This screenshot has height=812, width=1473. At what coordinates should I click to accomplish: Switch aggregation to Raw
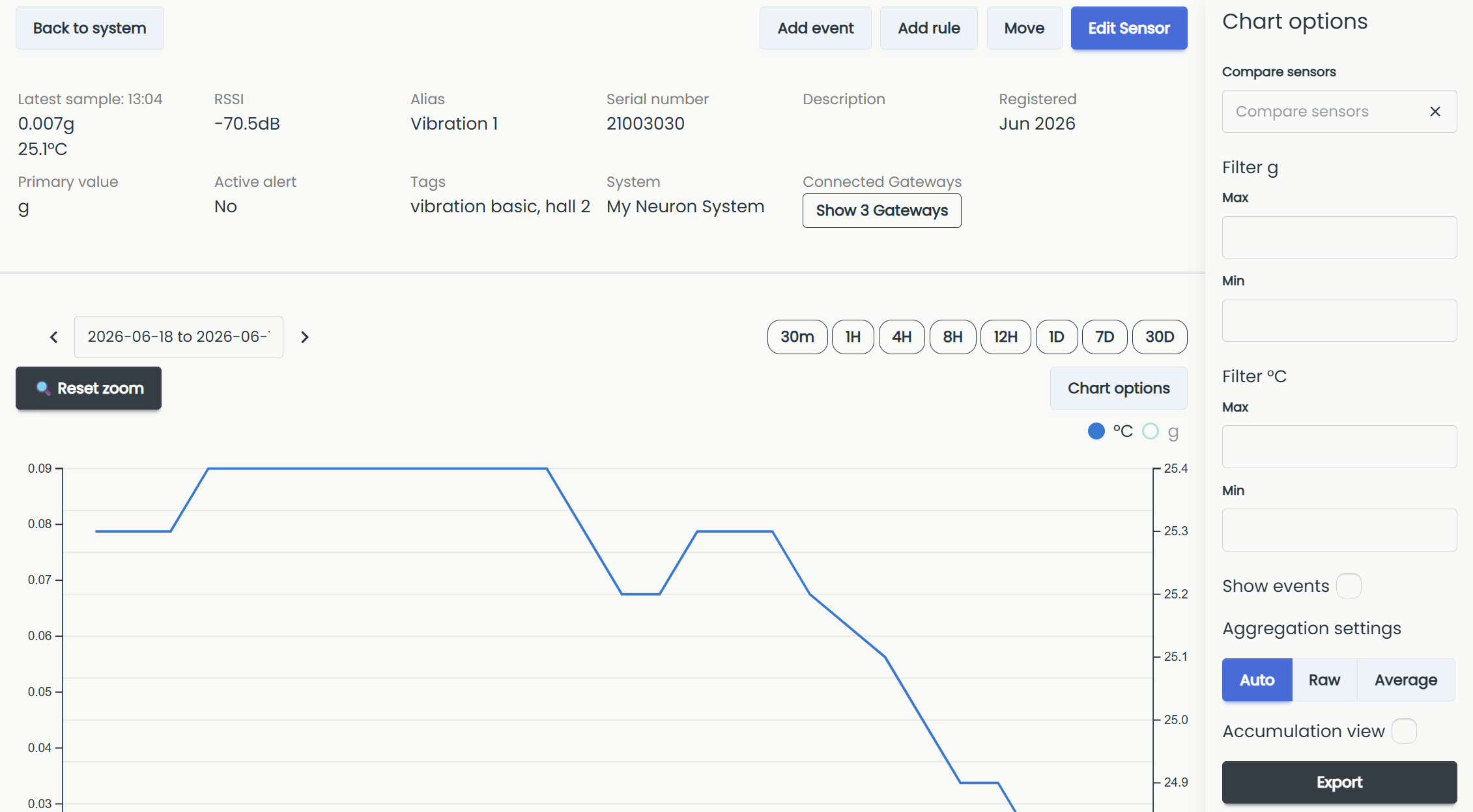point(1324,680)
